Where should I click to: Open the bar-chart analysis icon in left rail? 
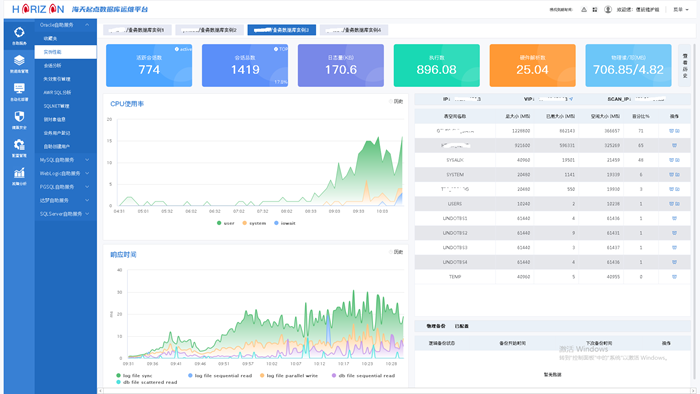pos(19,173)
